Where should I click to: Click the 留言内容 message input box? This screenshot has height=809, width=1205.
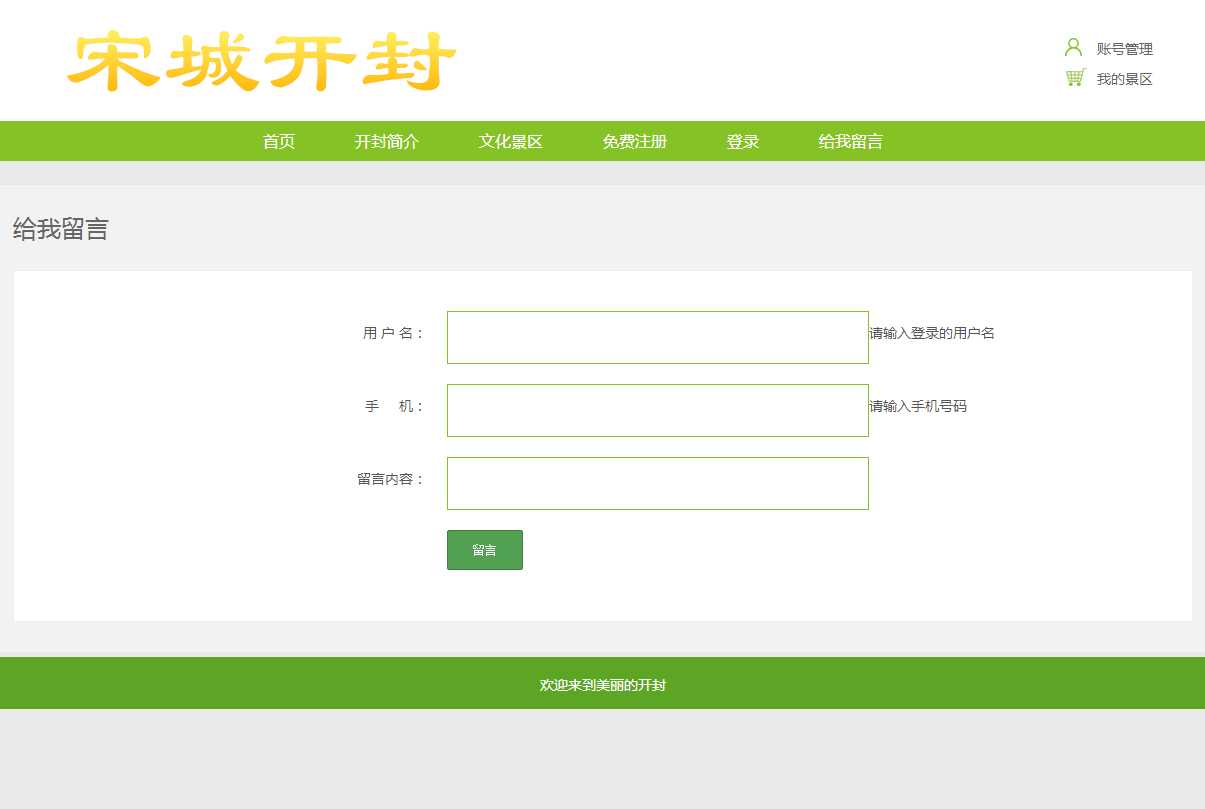pos(657,483)
